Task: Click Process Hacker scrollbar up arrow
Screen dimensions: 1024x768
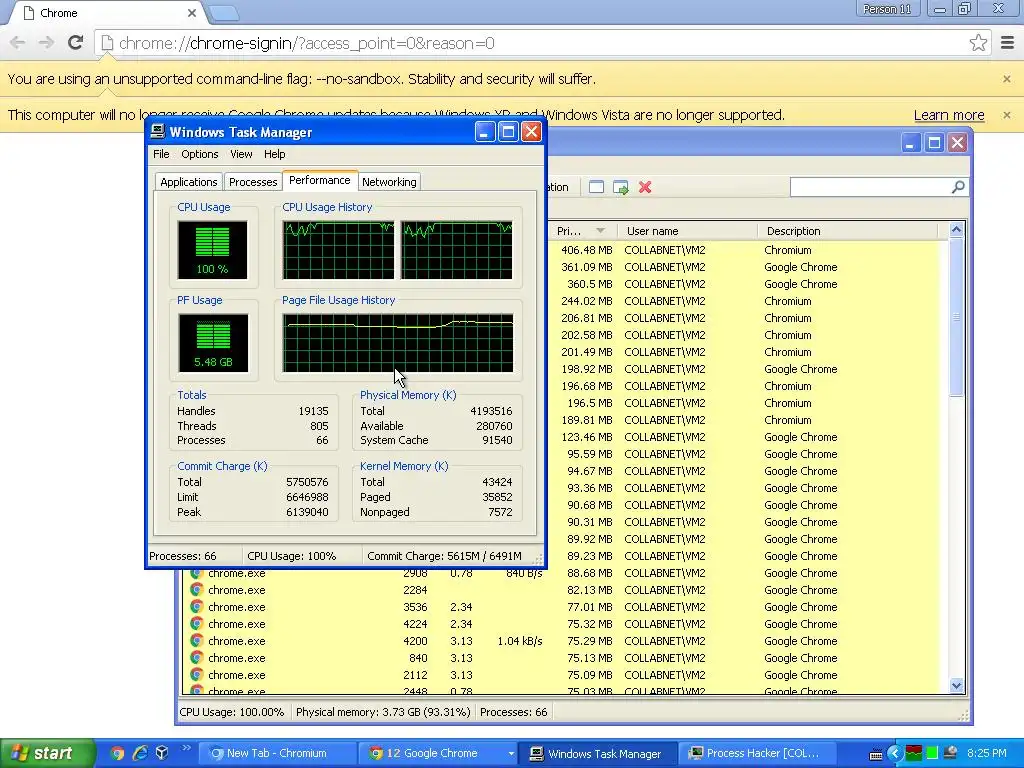Action: [x=956, y=230]
